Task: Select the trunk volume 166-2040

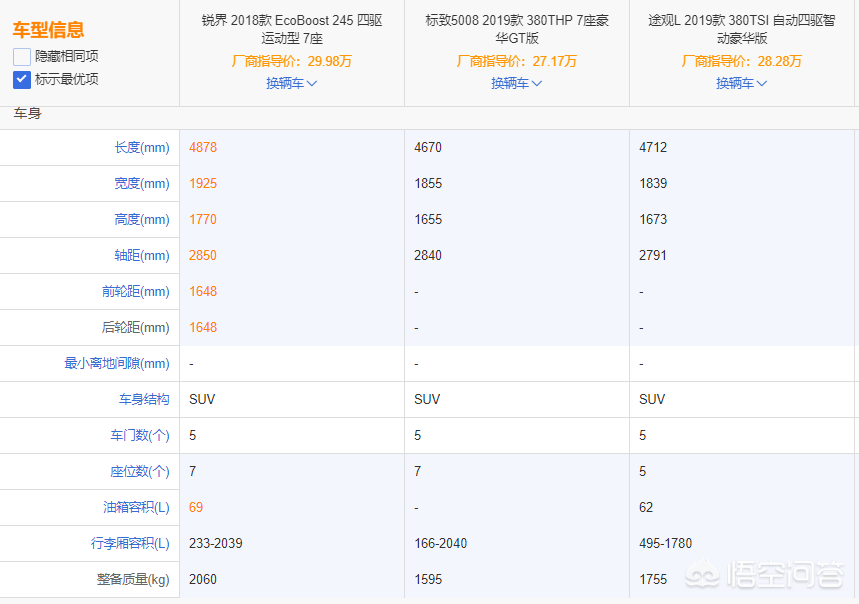Action: [441, 544]
